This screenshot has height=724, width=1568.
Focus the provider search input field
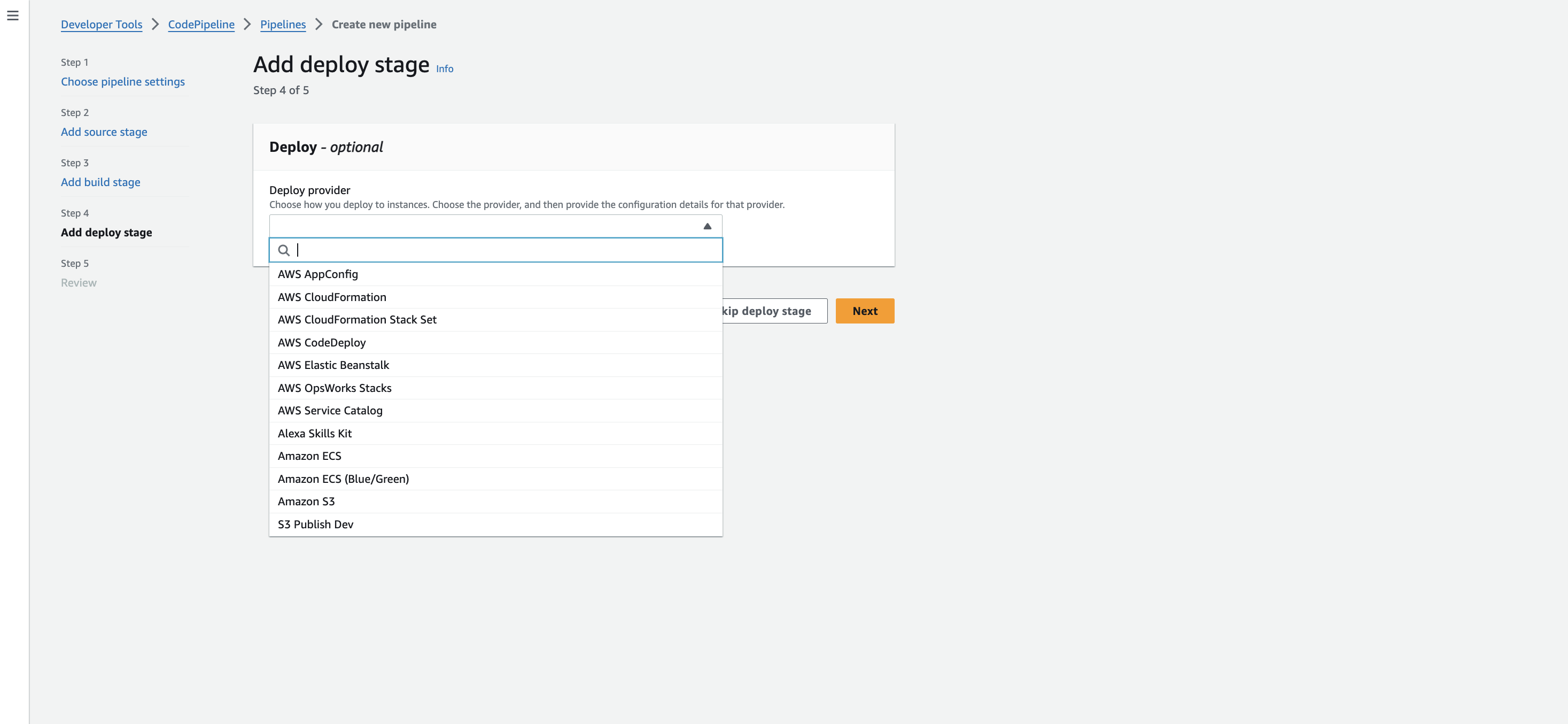click(x=505, y=250)
